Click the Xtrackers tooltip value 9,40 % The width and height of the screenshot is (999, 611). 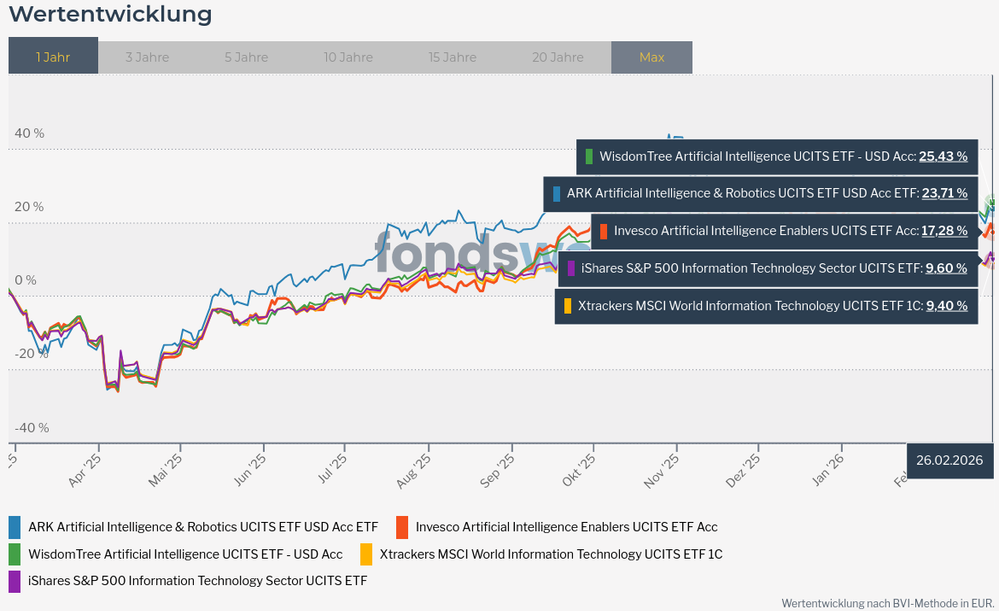[947, 306]
